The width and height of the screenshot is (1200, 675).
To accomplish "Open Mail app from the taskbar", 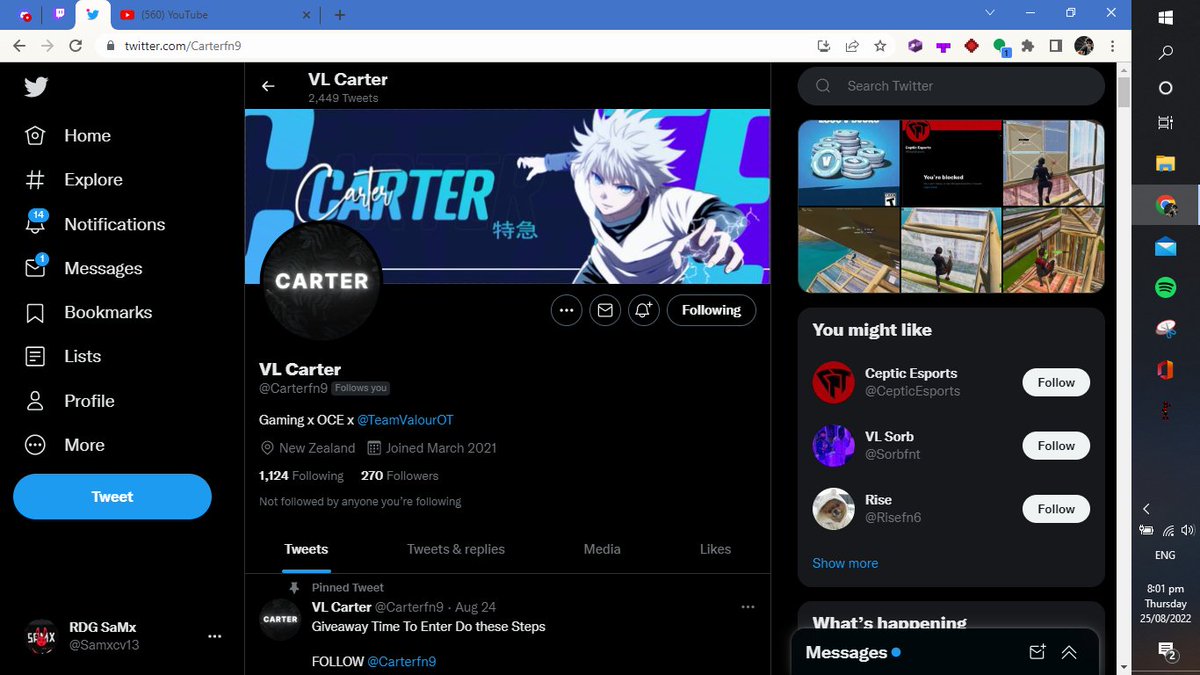I will [1165, 247].
